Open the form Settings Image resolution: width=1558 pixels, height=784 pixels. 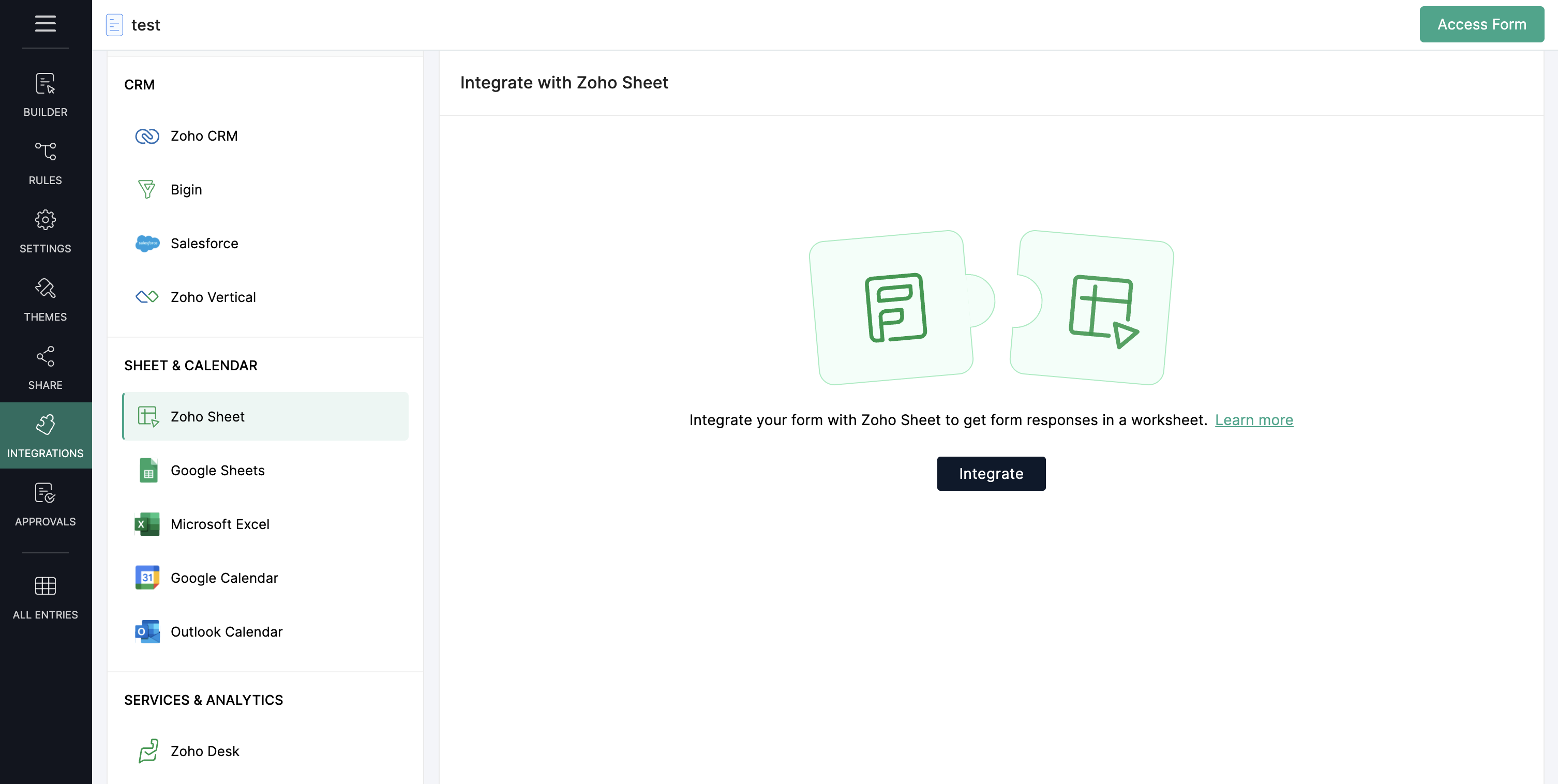[46, 232]
